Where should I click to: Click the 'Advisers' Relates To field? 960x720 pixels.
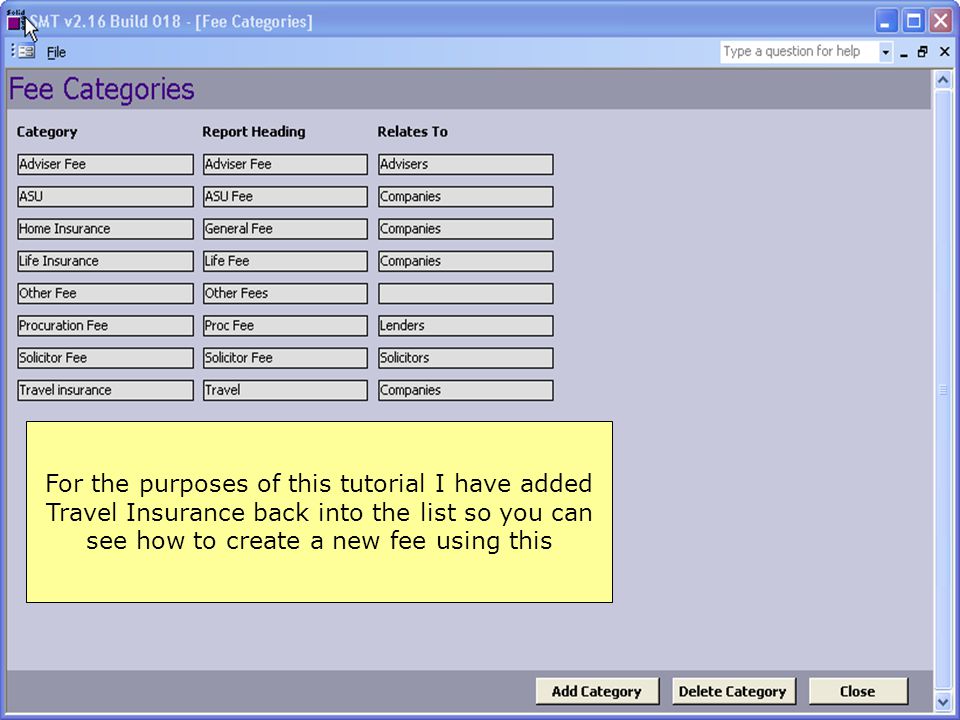point(466,164)
